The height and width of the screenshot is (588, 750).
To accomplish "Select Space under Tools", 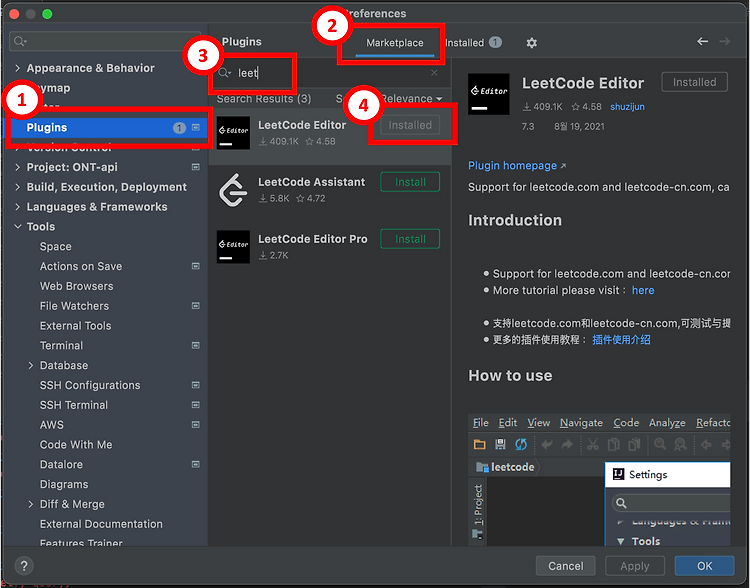I will point(55,246).
